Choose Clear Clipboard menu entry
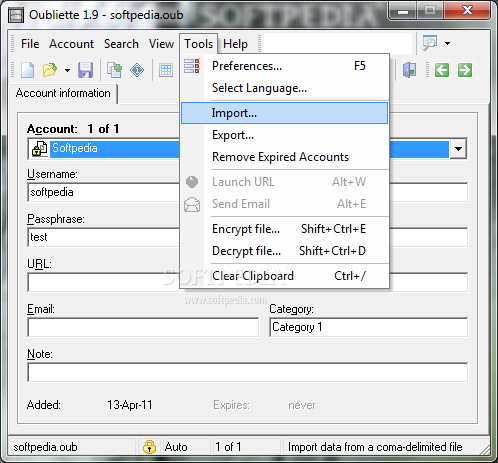 click(x=285, y=276)
